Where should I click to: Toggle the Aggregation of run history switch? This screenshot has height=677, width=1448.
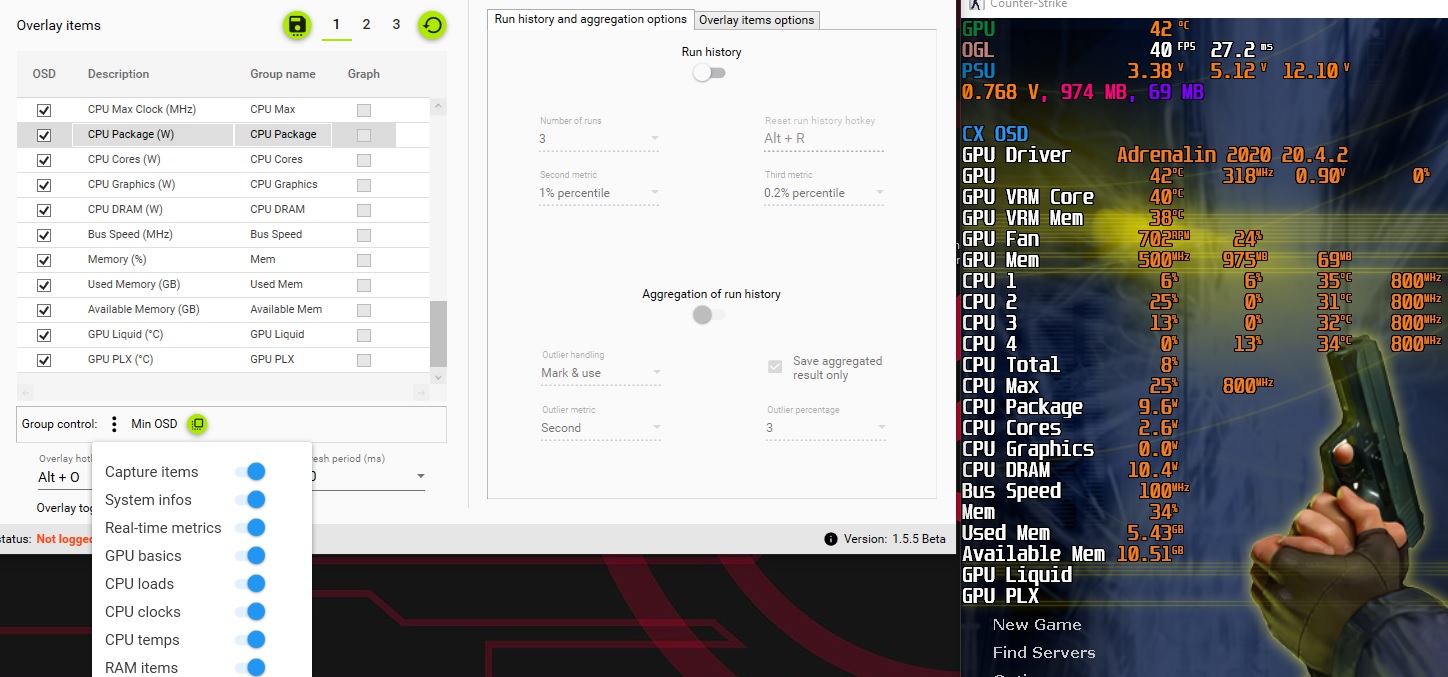coord(710,315)
